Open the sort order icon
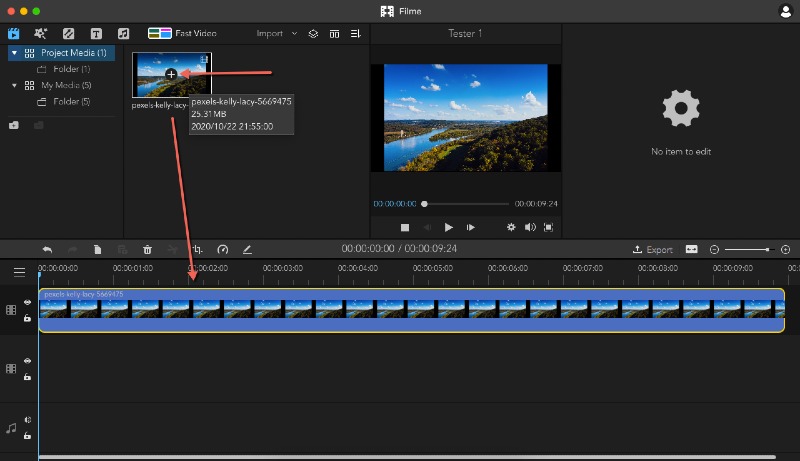800x461 pixels. [356, 34]
